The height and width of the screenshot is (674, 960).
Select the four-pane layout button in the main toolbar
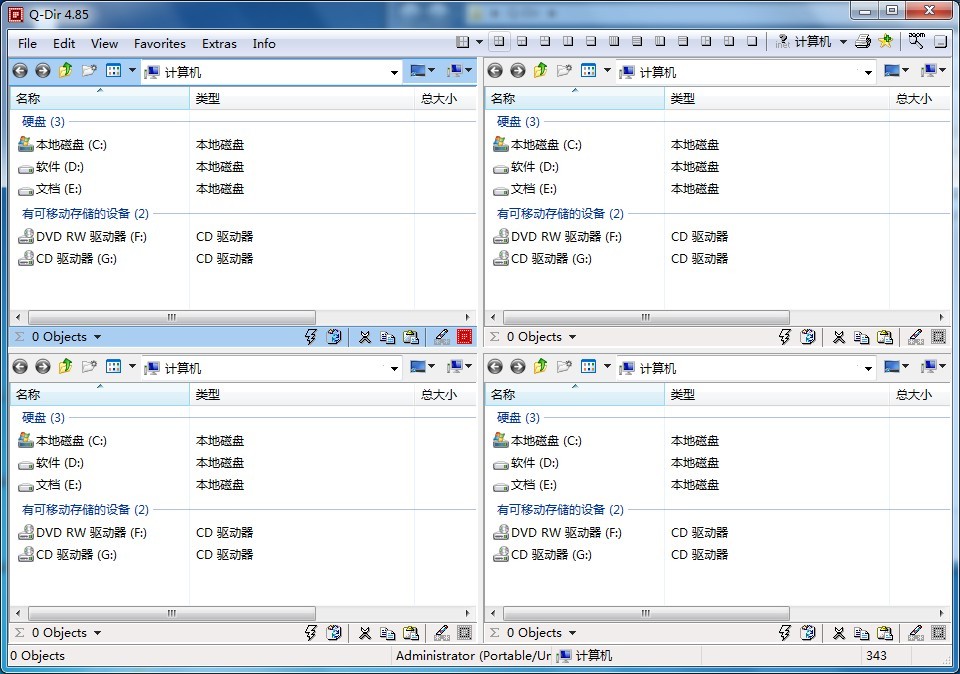tap(498, 42)
